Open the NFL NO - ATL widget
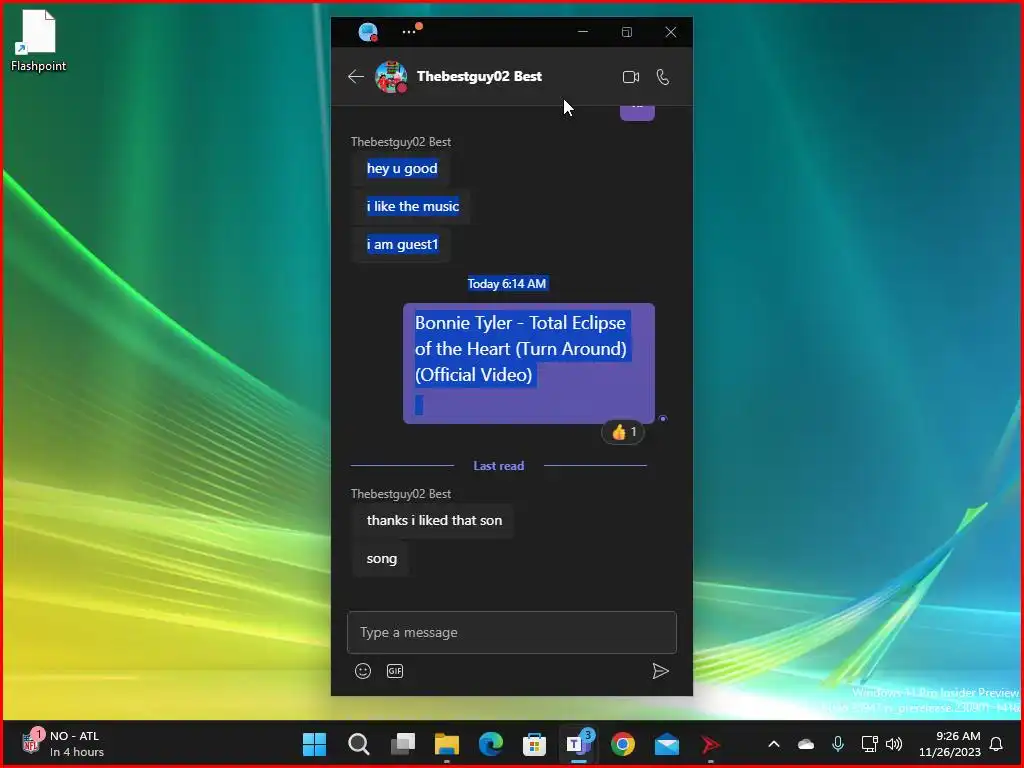1024x768 pixels. coord(62,744)
